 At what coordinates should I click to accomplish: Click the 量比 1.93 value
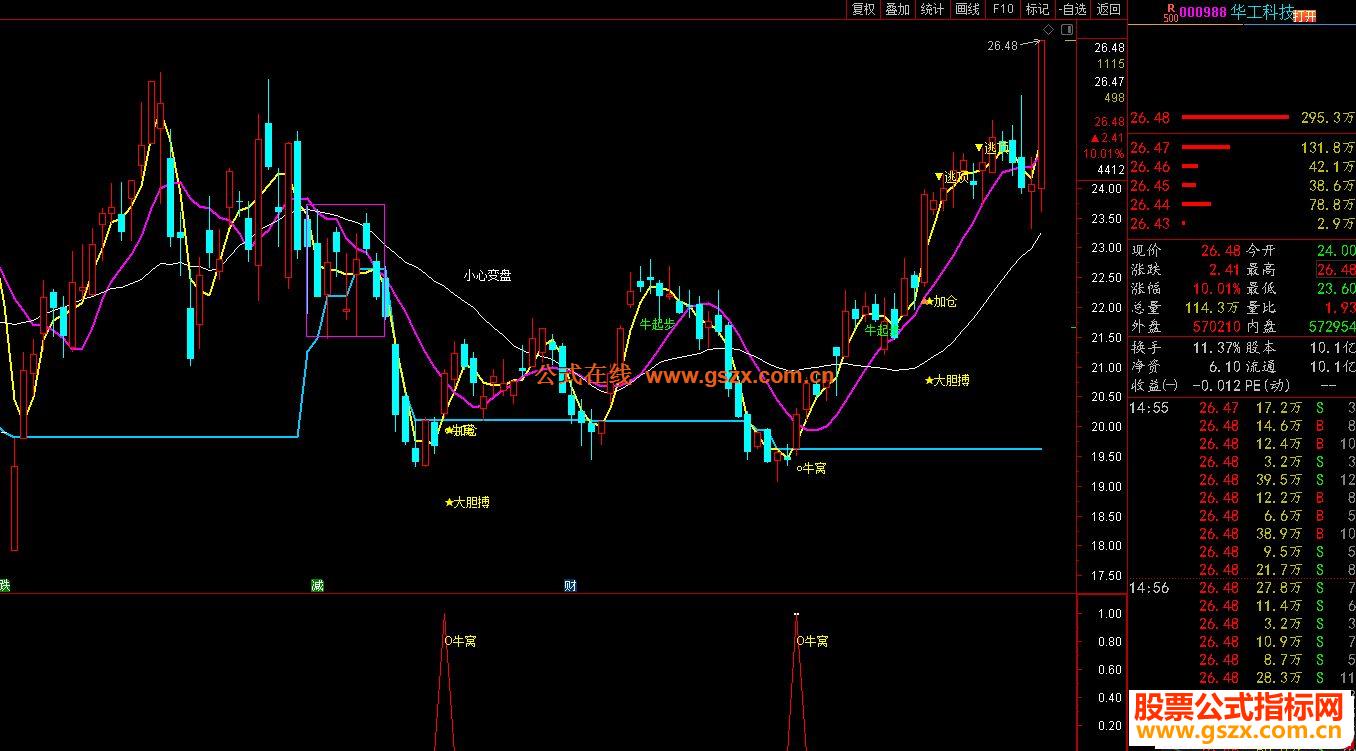(x=1340, y=308)
